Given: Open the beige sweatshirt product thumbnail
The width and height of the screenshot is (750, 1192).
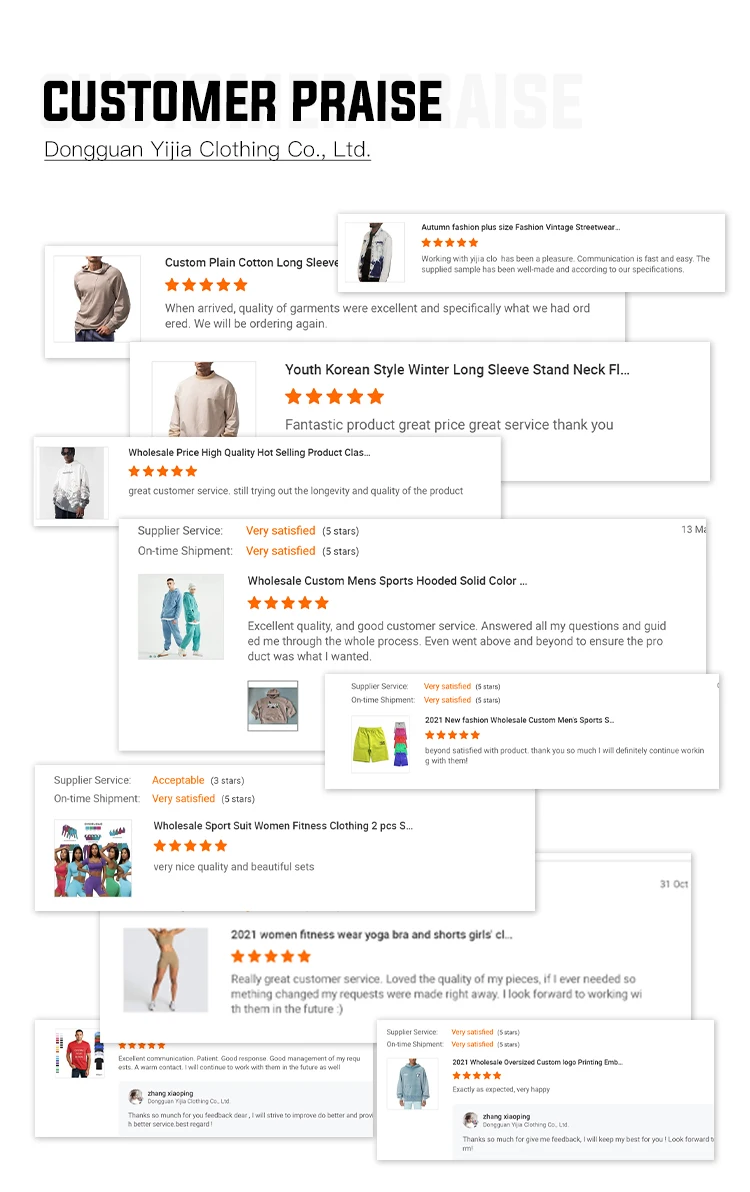Looking at the screenshot, I should 204,399.
